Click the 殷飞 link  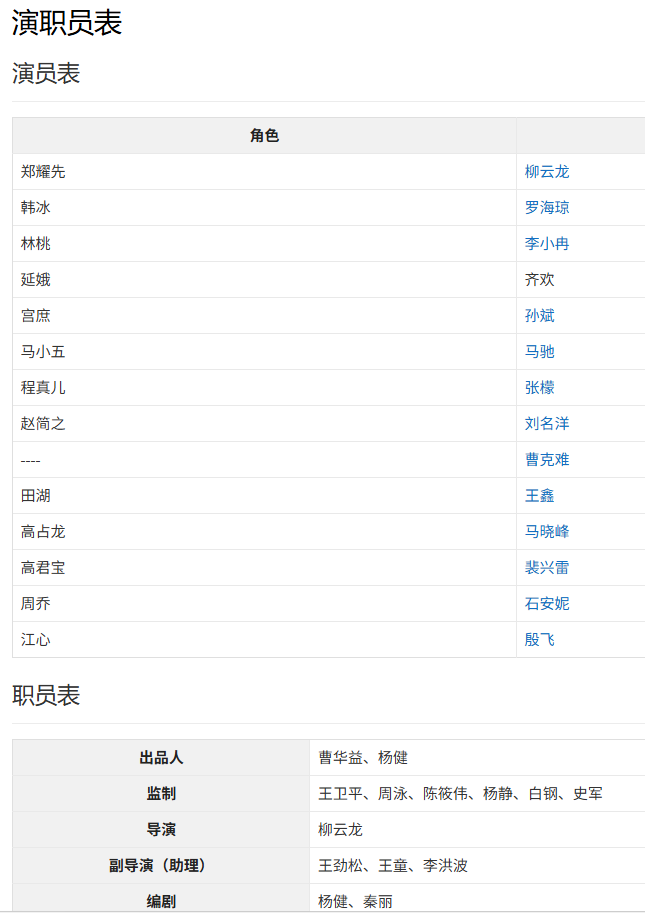pos(540,640)
